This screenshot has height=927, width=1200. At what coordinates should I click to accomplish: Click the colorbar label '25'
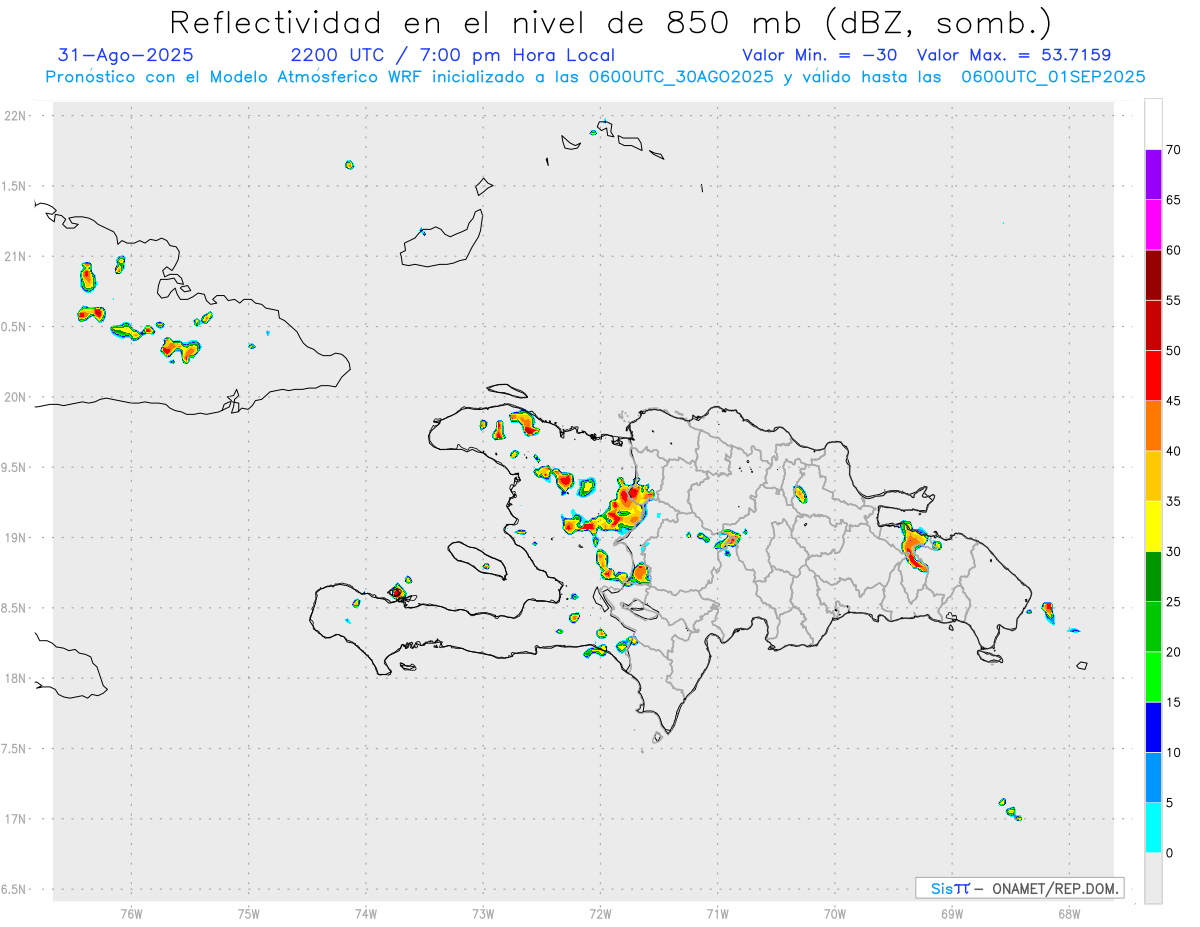[x=1174, y=602]
